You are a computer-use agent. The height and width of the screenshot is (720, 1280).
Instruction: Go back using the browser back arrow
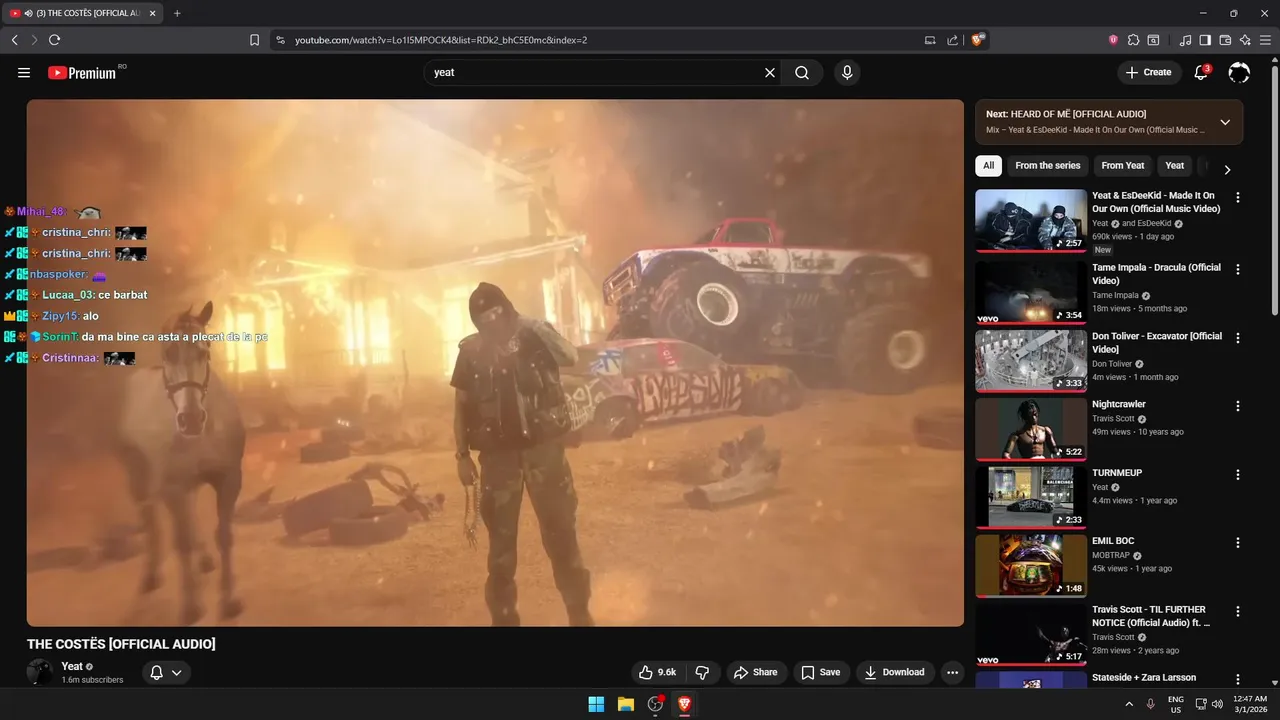click(x=14, y=40)
